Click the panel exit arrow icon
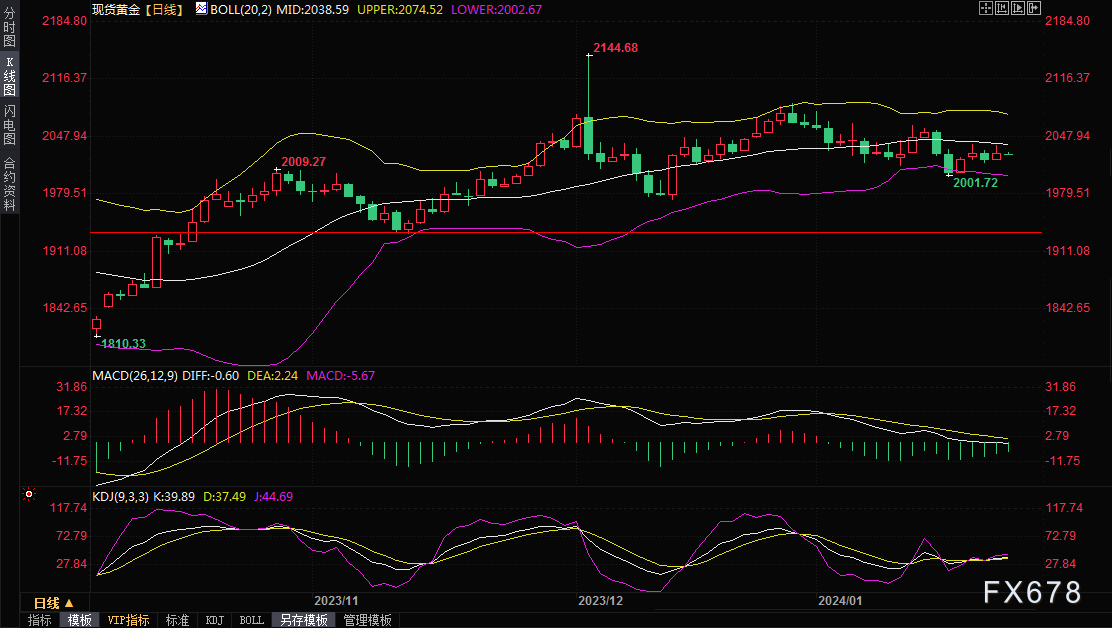This screenshot has height=628, width=1112. click(1034, 8)
